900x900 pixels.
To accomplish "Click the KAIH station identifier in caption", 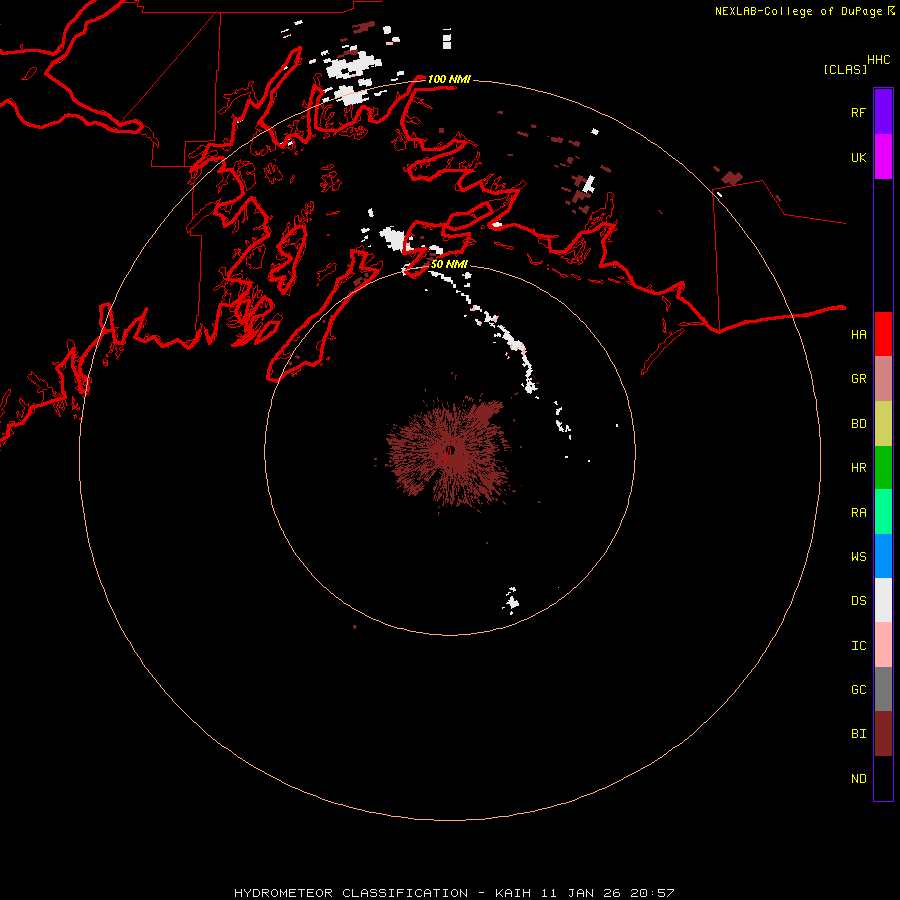I will (x=515, y=893).
